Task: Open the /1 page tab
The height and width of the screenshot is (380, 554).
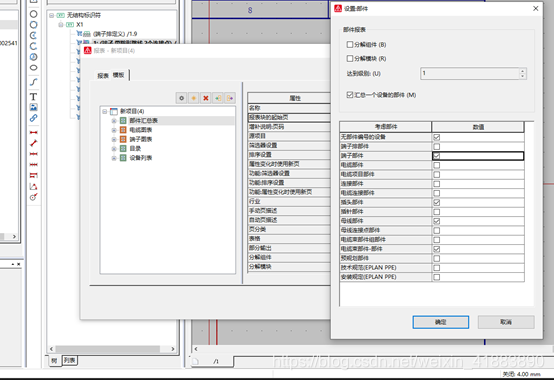Action: 216,361
